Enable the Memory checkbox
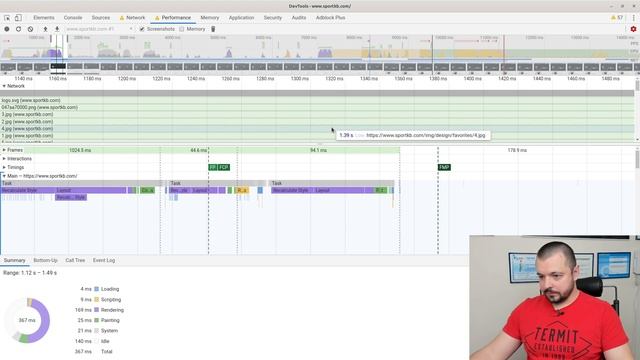The height and width of the screenshot is (360, 640). 182,29
